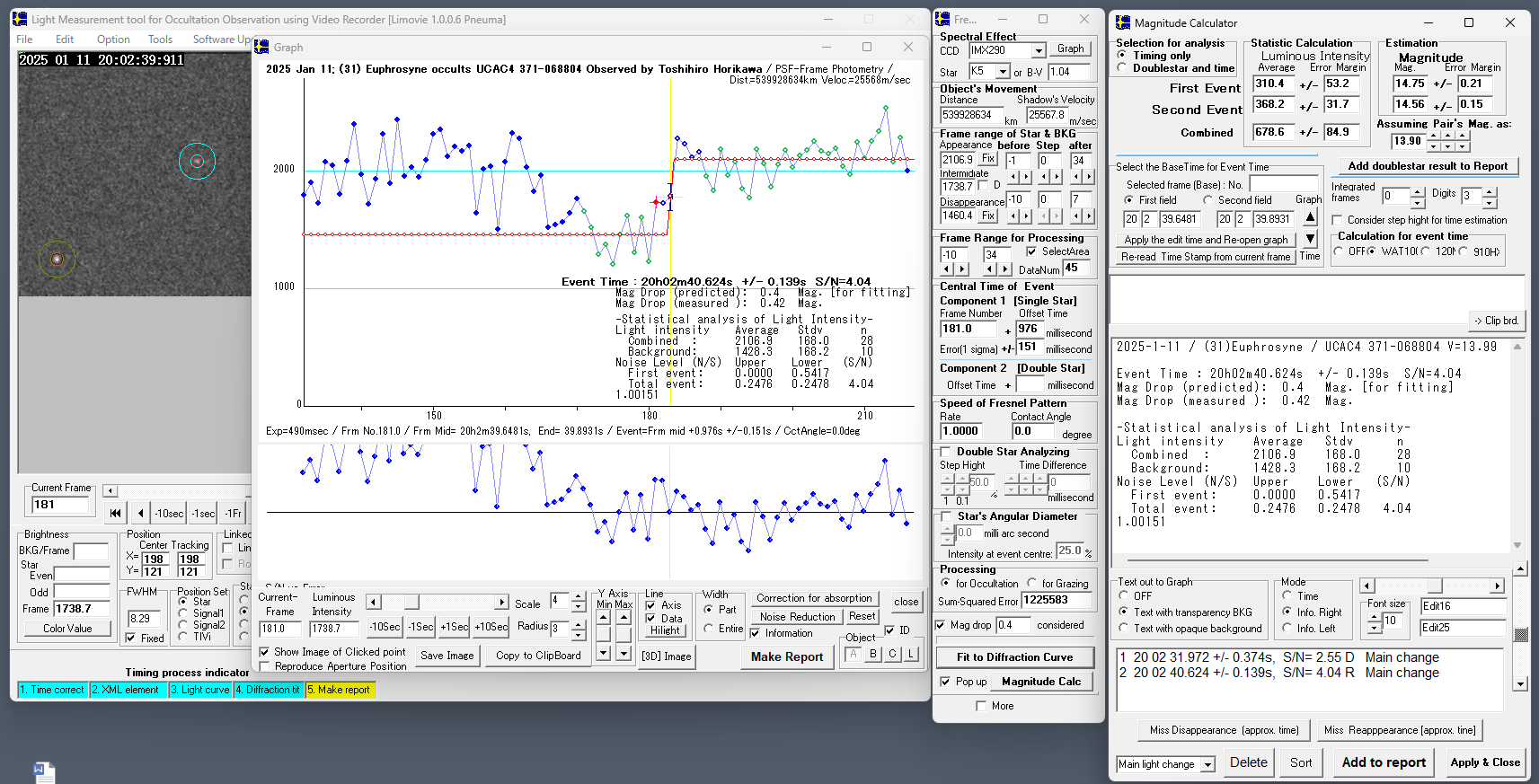
Task: Enable Reproduce Aperture Position checkbox
Action: (265, 666)
